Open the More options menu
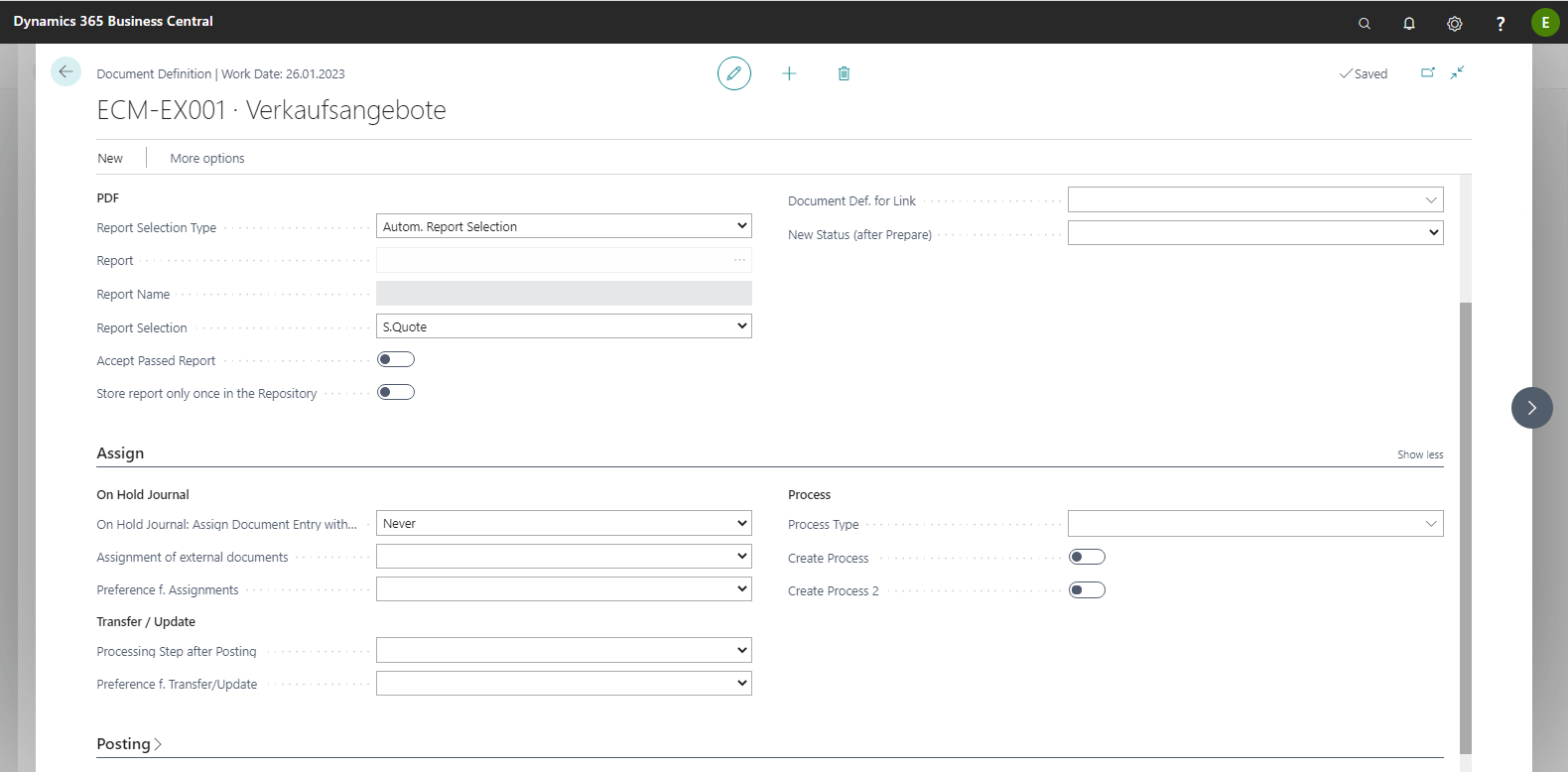Screen dimensions: 1568x772 (x=206, y=158)
